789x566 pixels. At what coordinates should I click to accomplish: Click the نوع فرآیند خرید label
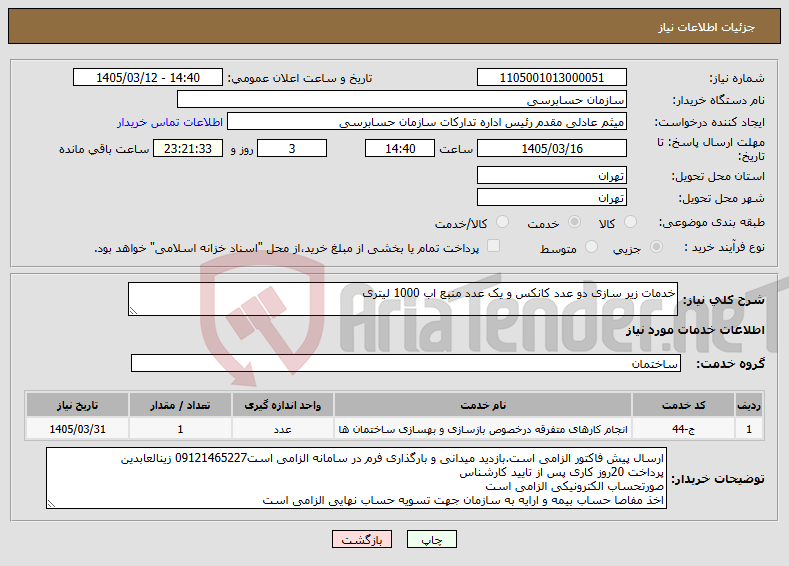pyautogui.click(x=724, y=247)
